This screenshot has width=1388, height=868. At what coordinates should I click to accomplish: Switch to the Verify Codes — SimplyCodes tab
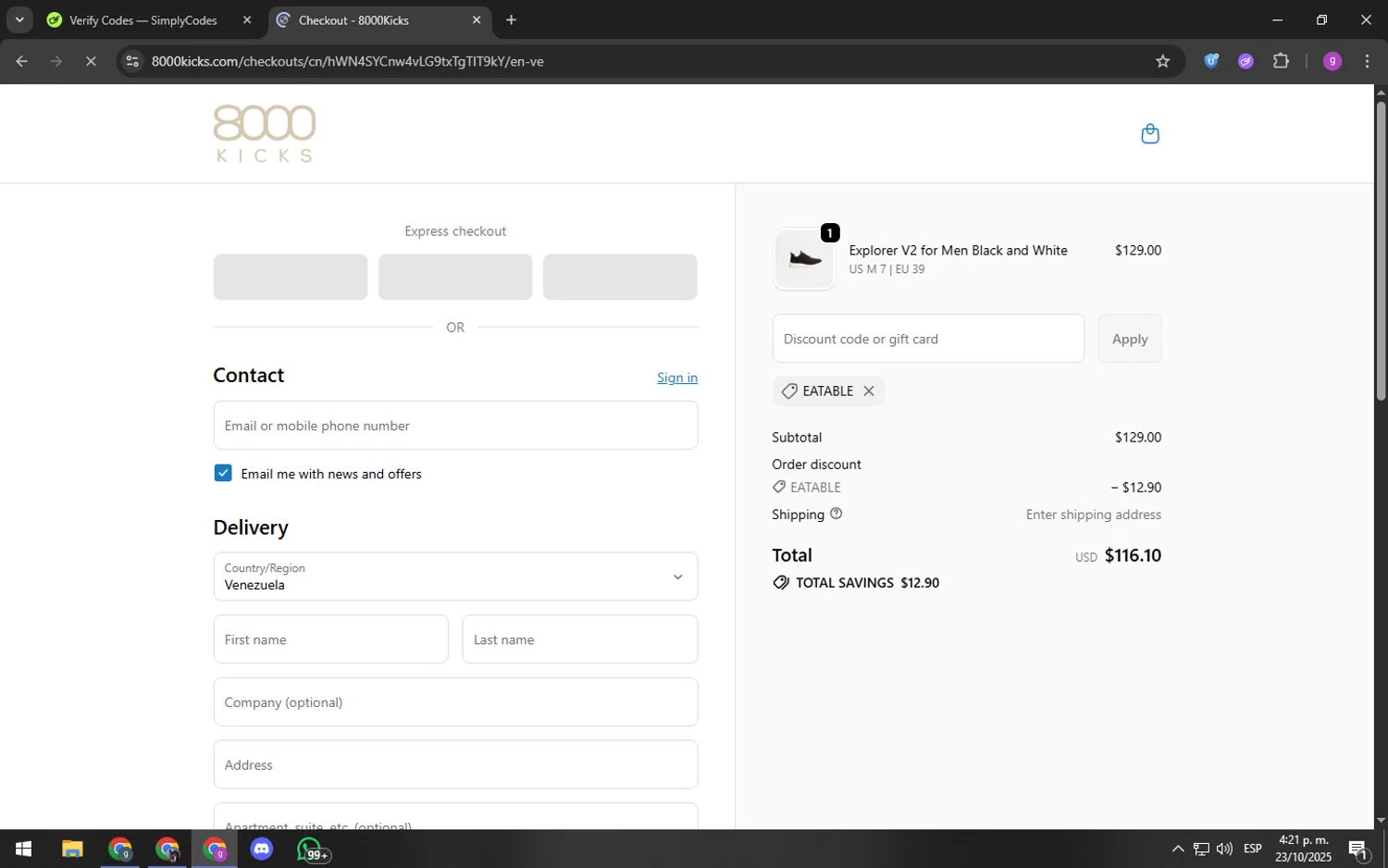pos(143,20)
